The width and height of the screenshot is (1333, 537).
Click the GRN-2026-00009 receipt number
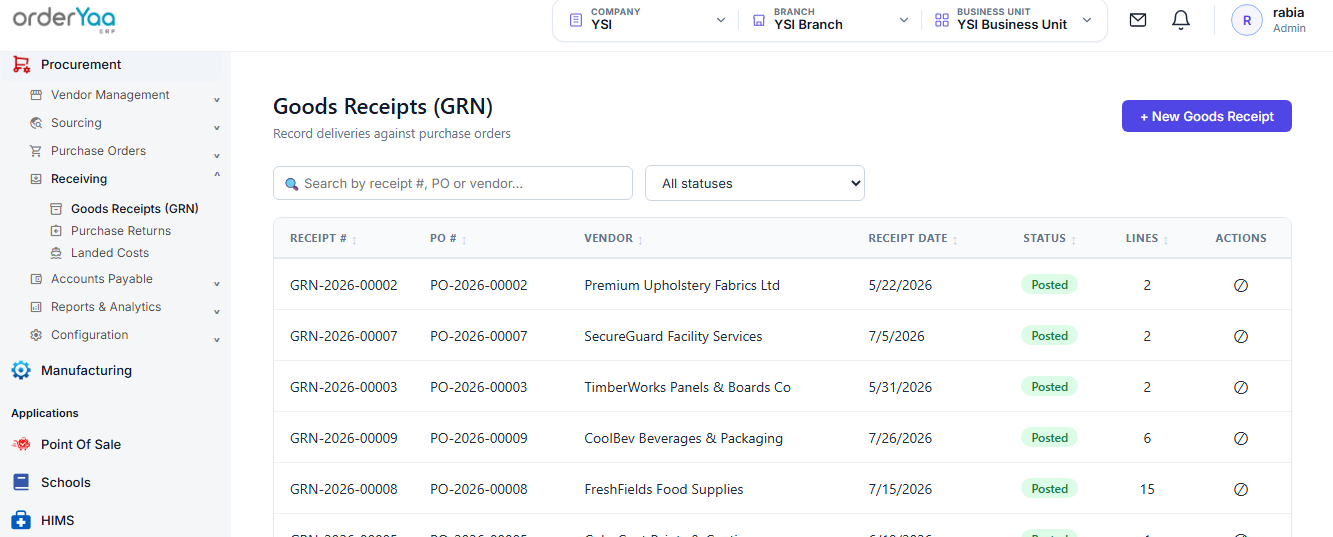click(343, 438)
